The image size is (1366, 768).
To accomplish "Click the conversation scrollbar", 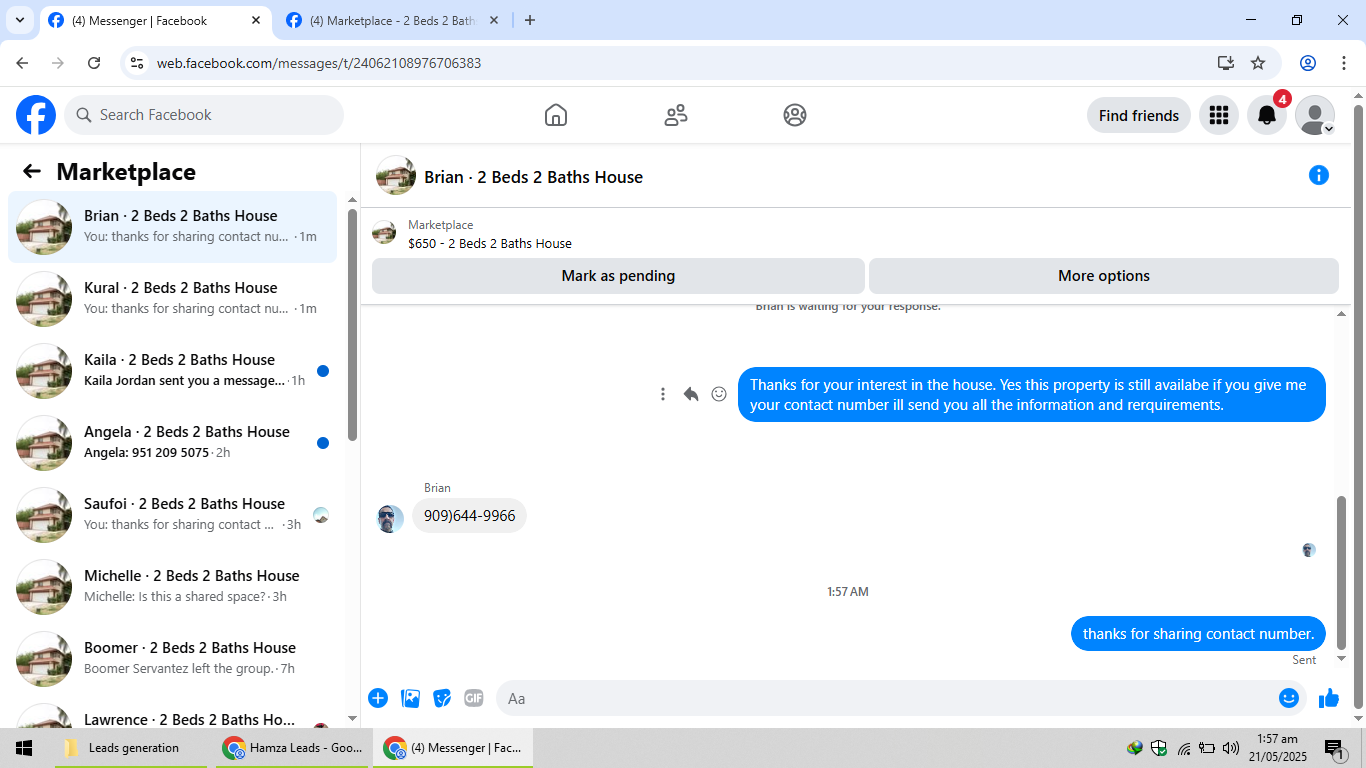I will (x=1342, y=572).
